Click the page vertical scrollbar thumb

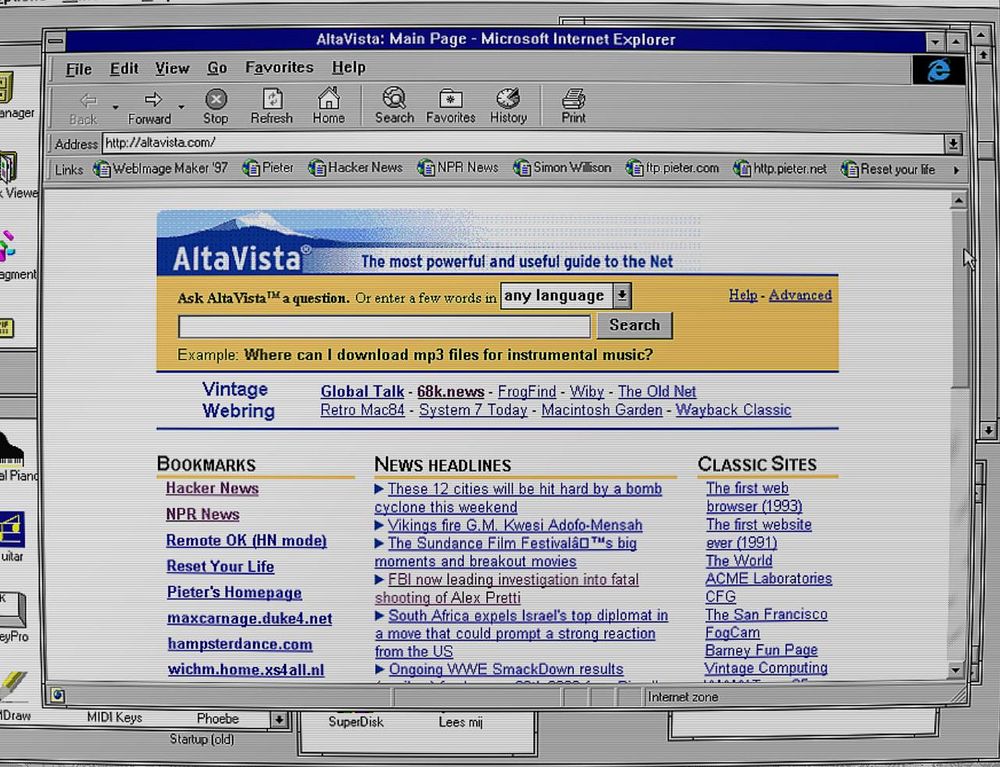coord(958,298)
